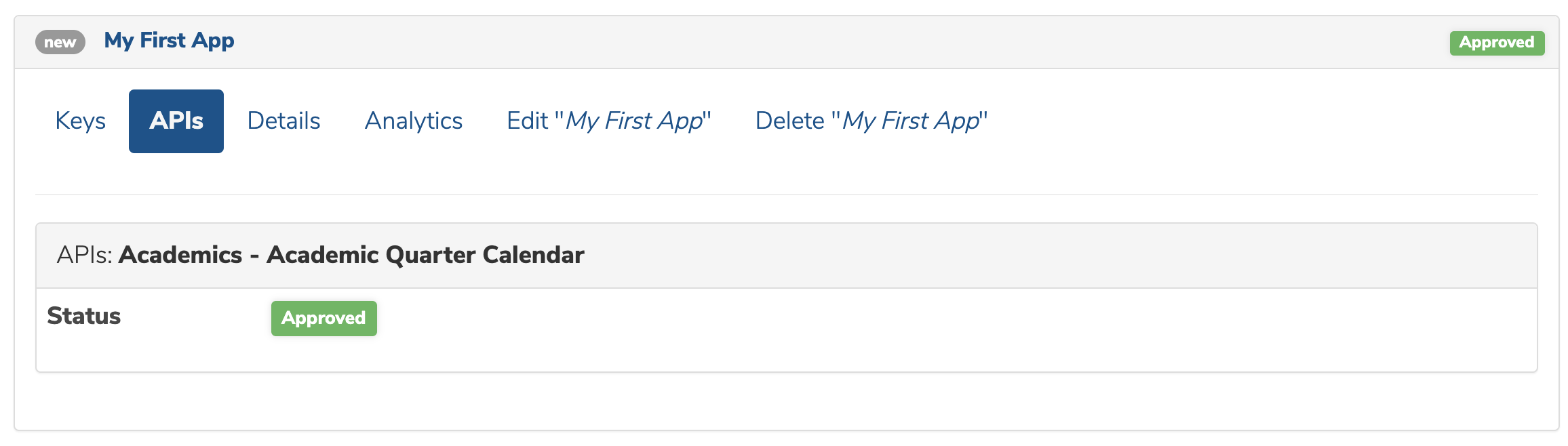Click the Approved badge beside Status
The image size is (1568, 446).
(324, 318)
